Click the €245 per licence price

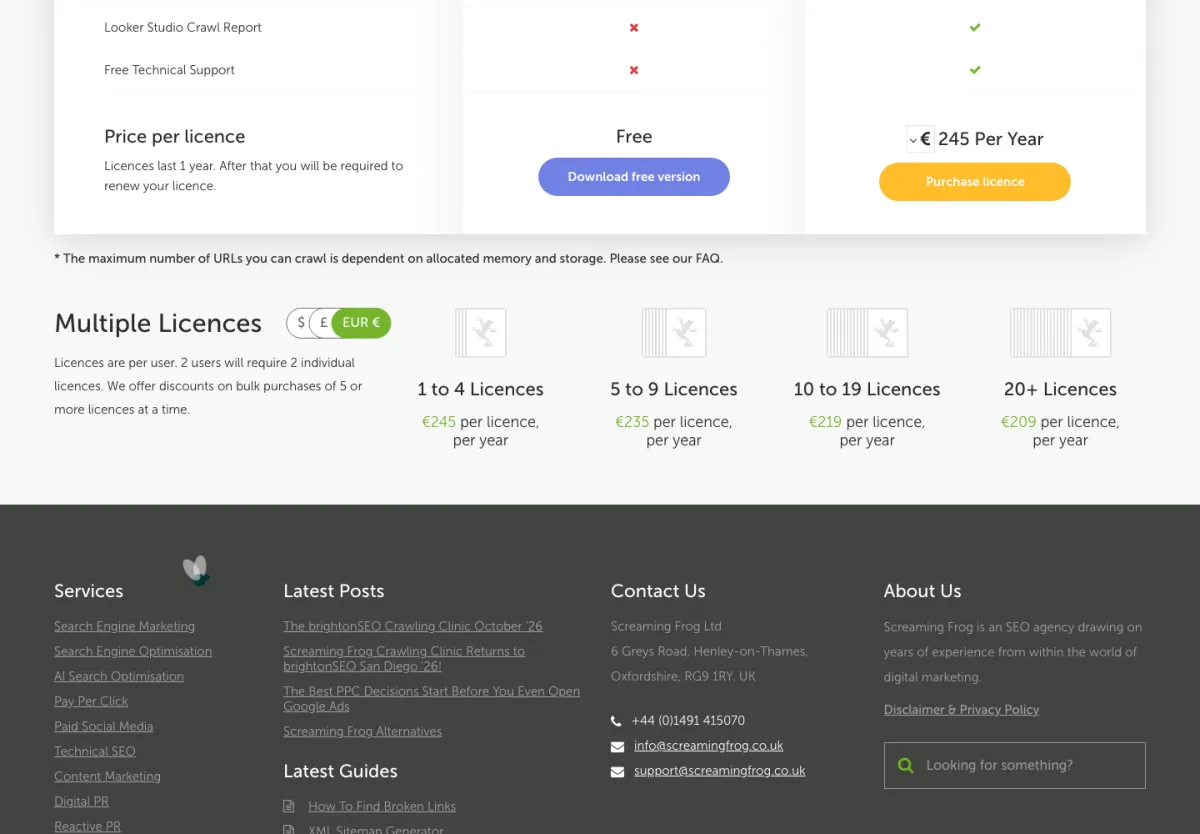point(439,421)
